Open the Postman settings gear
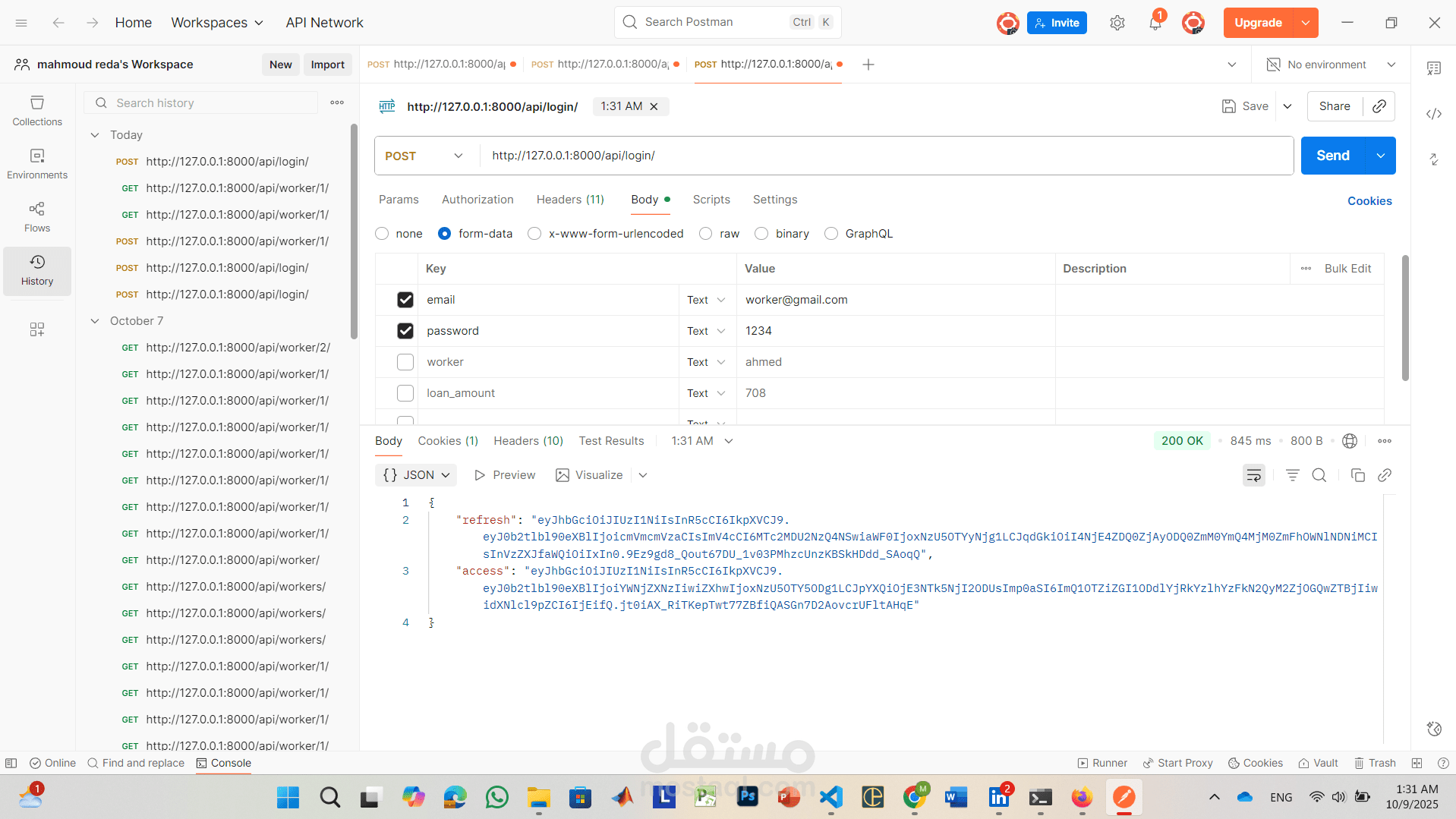1456x819 pixels. point(1117,23)
